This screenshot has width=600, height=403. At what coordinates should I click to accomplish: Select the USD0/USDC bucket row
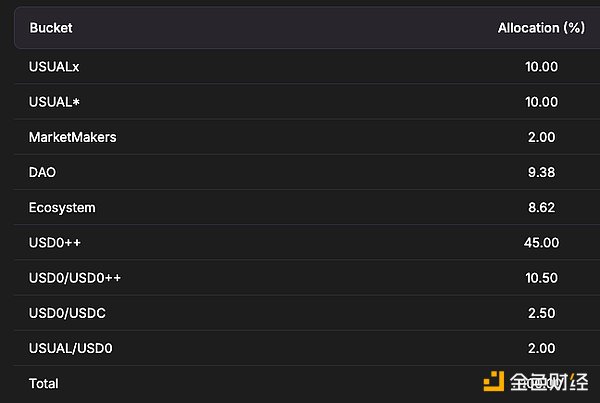pos(68,313)
